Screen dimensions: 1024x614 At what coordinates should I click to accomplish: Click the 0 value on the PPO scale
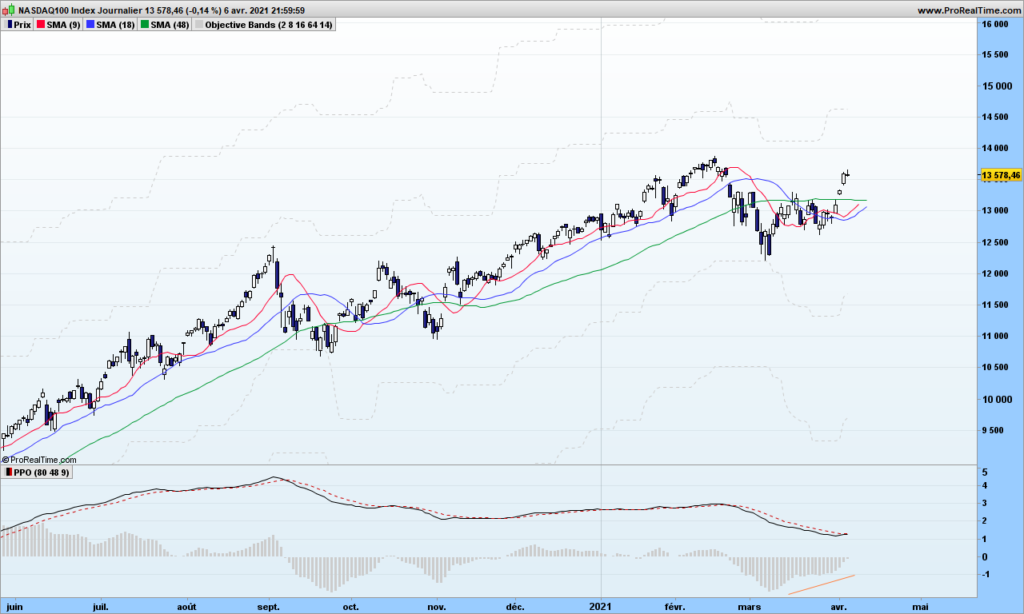tap(985, 557)
